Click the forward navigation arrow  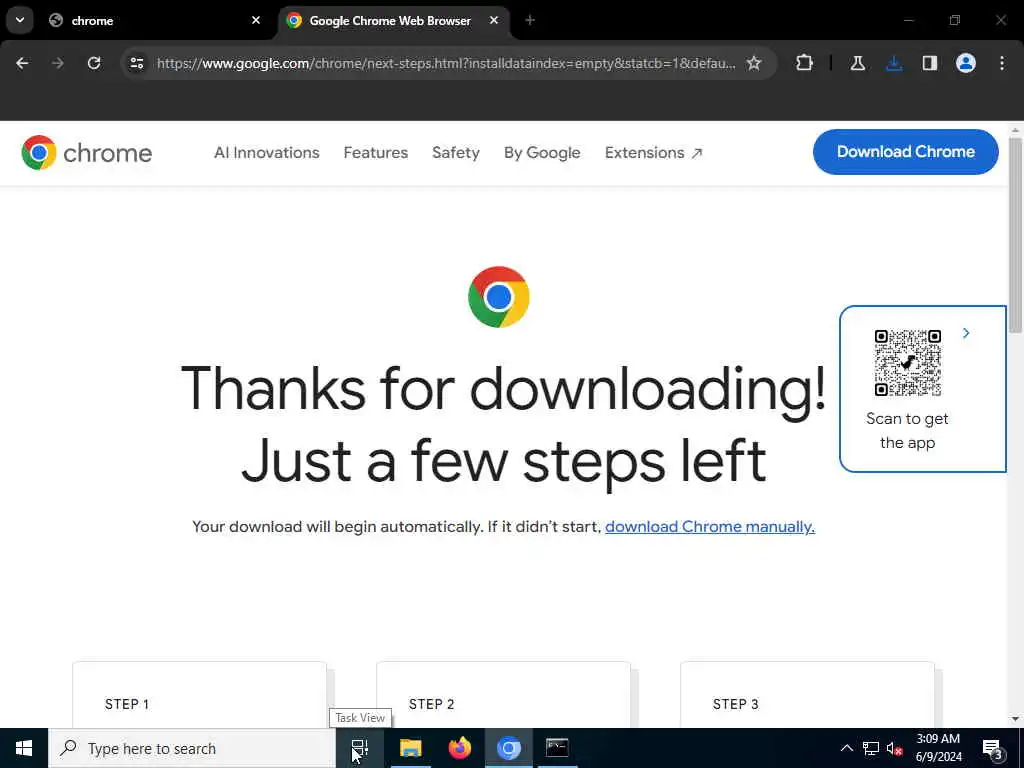(x=58, y=63)
